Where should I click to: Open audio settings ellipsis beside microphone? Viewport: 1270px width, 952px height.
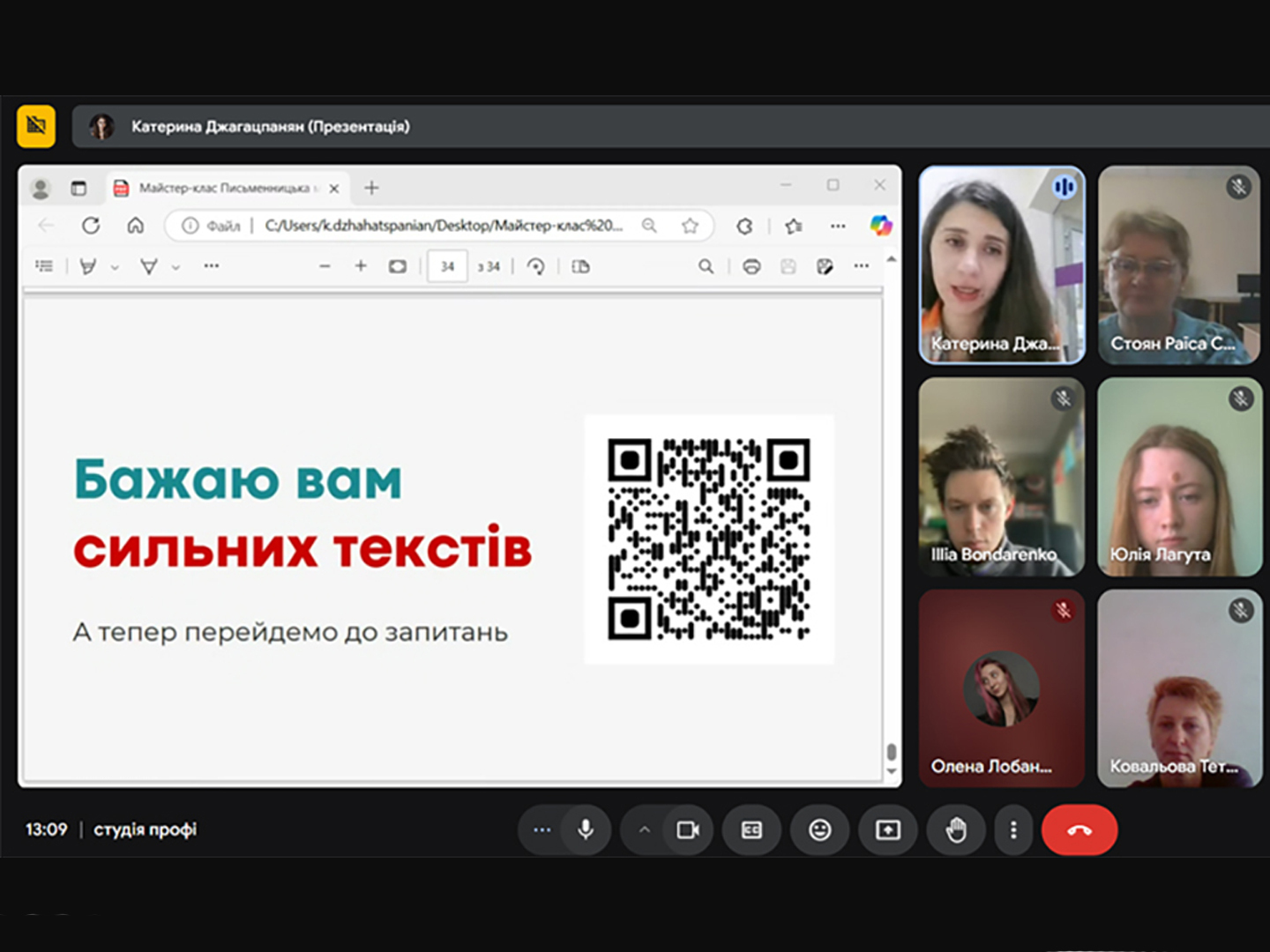tap(542, 829)
